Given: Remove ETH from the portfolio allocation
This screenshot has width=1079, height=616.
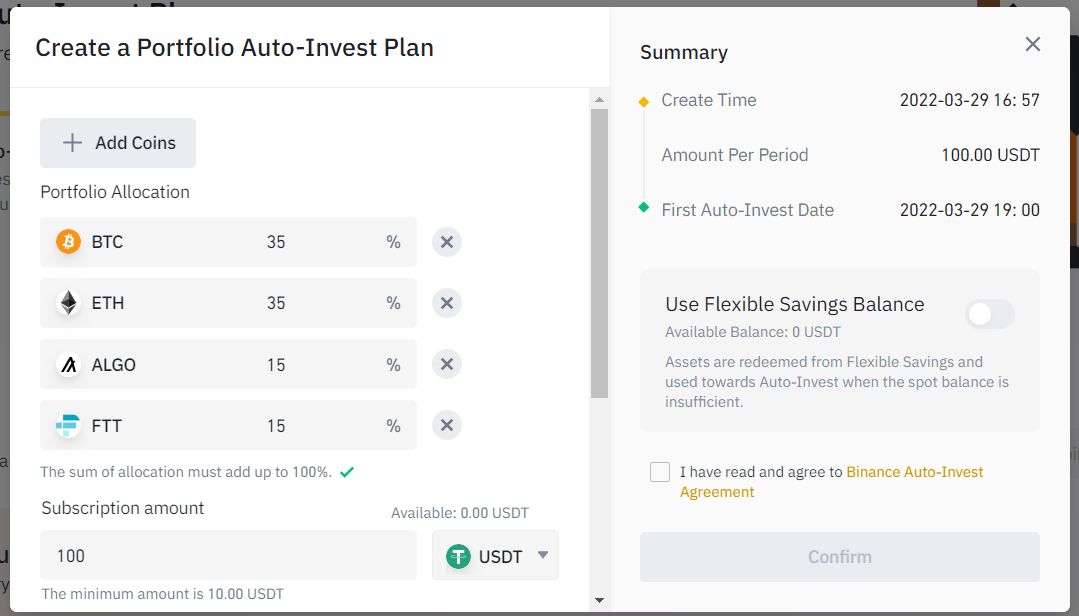Looking at the screenshot, I should tap(447, 303).
